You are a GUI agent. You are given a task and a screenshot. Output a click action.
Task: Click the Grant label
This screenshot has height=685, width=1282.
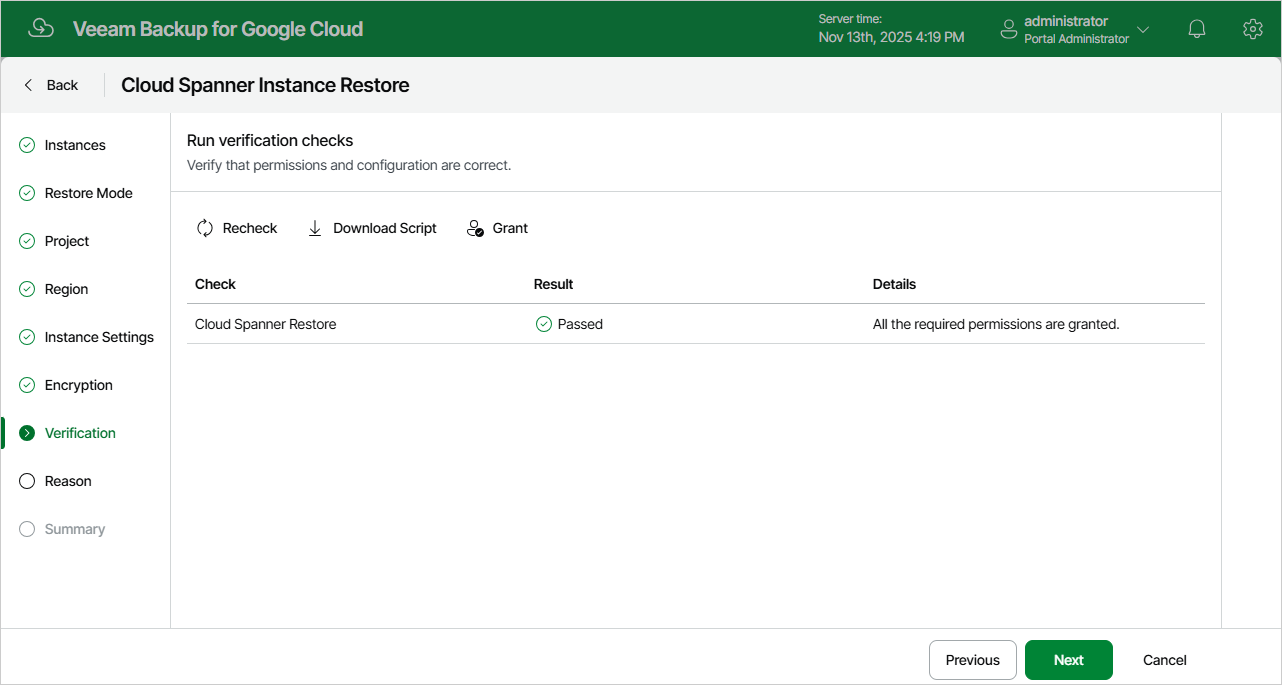pyautogui.click(x=510, y=228)
